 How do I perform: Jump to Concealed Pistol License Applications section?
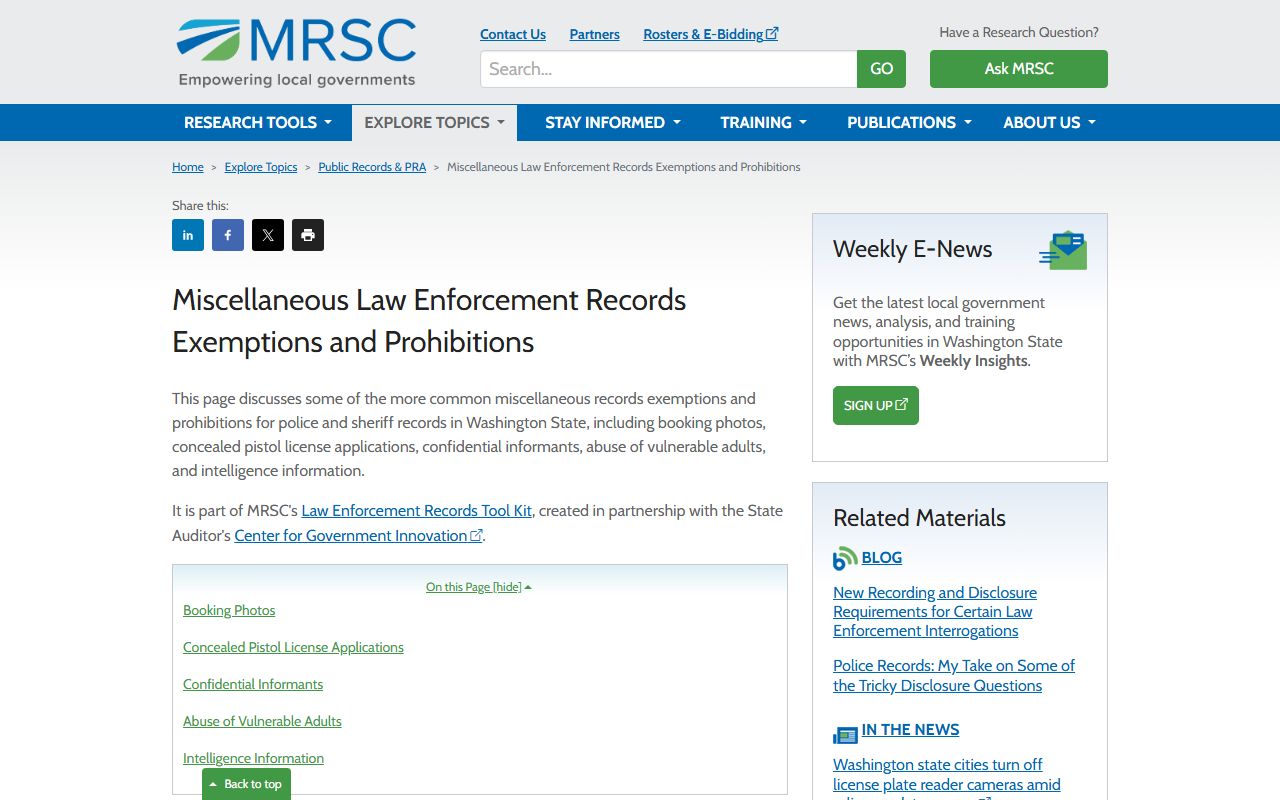293,647
